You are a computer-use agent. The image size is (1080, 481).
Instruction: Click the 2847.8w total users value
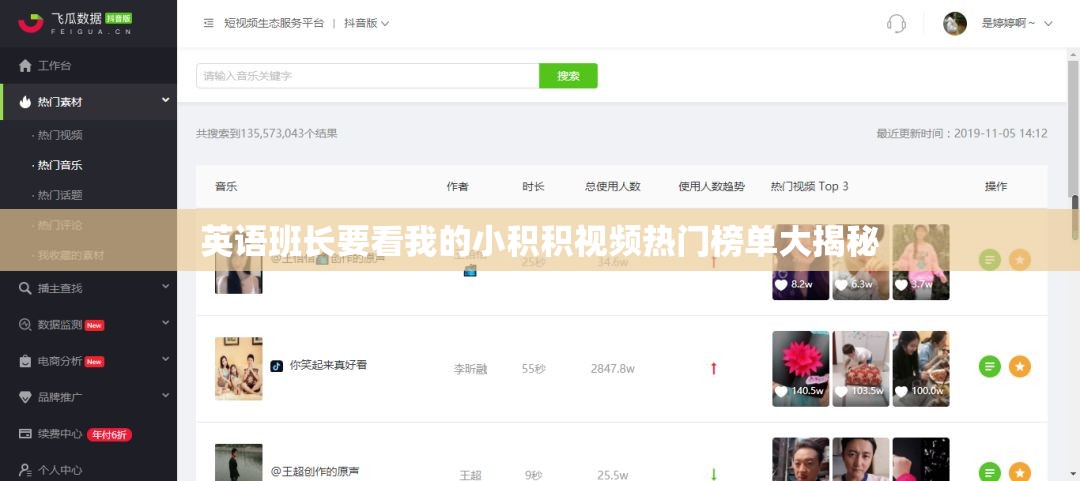pos(612,369)
